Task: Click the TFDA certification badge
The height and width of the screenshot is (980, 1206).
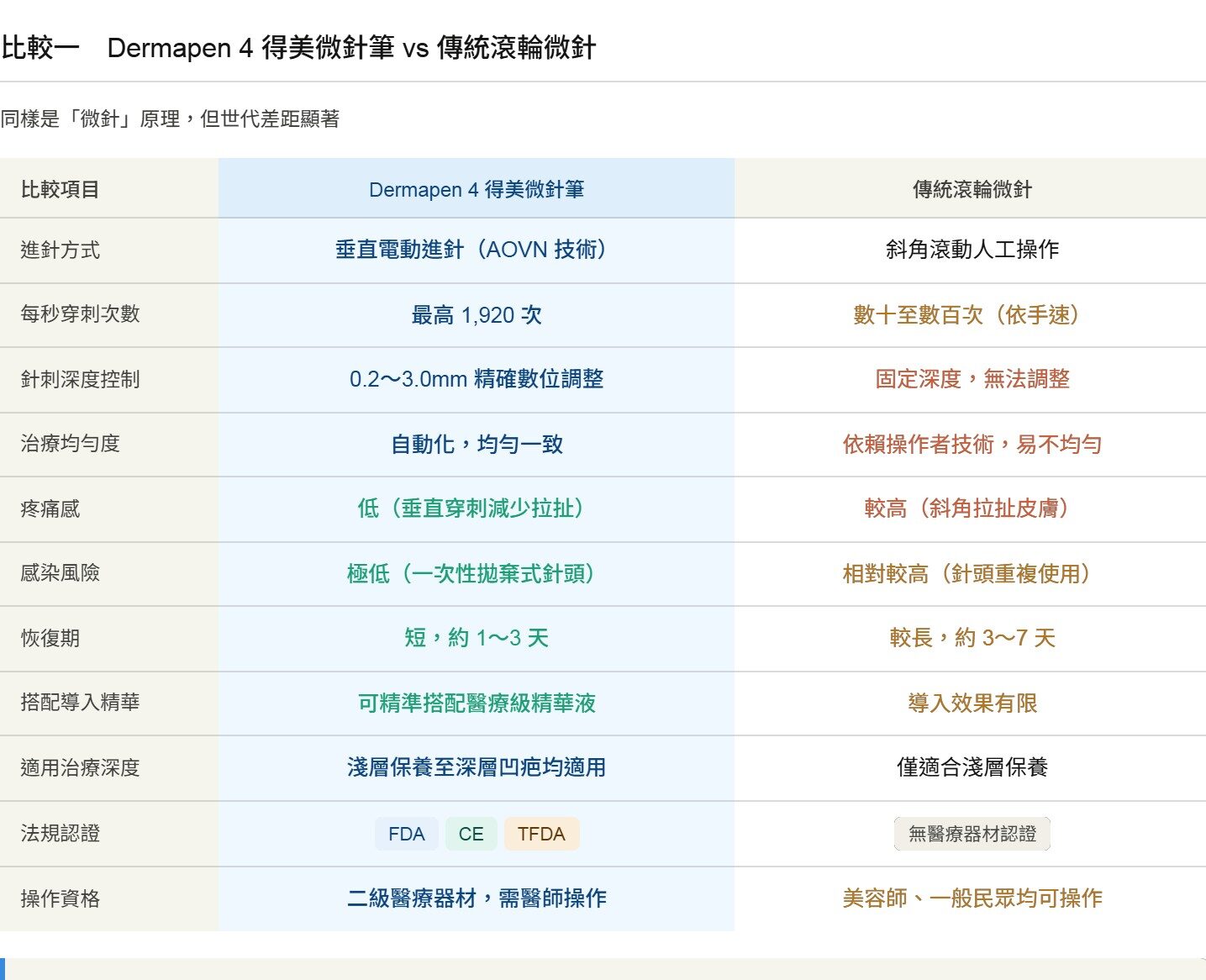Action: 541,834
